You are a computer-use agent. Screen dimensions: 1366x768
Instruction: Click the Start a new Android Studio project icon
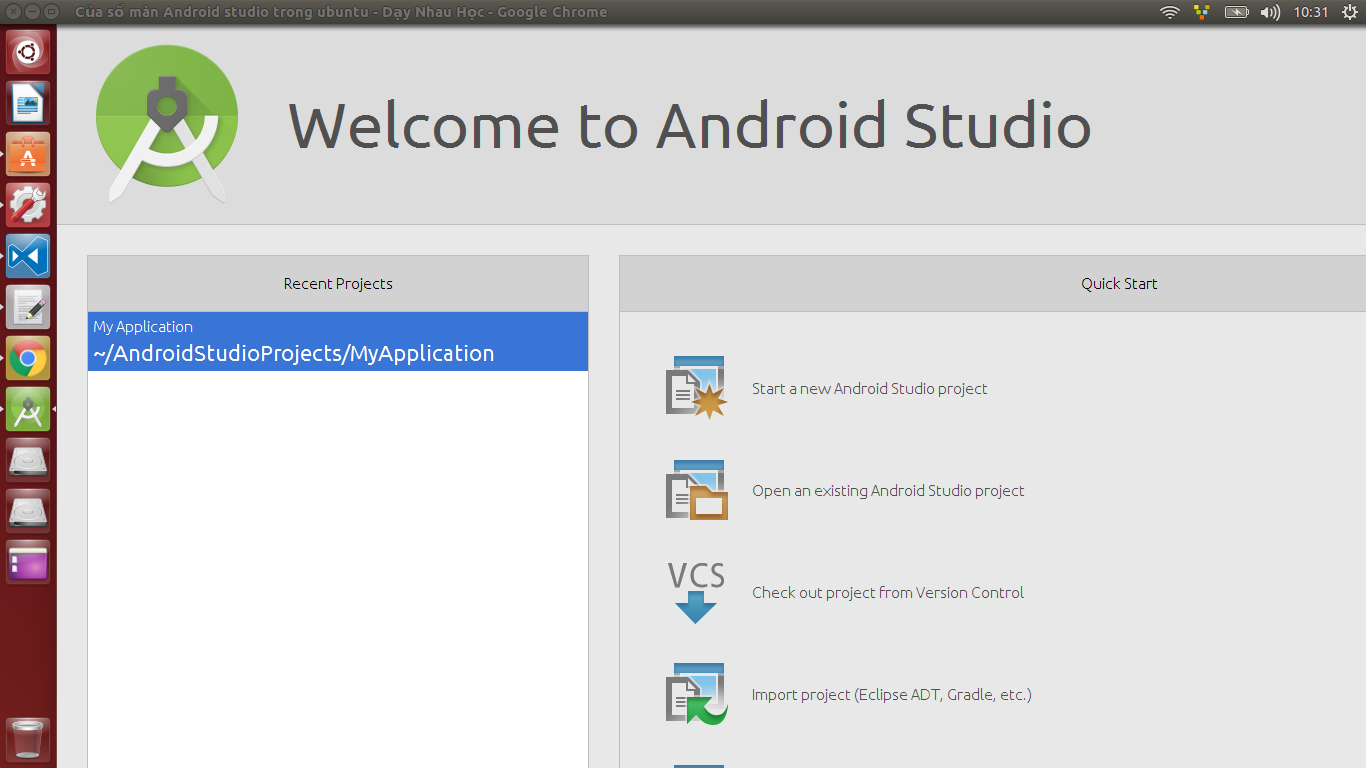pos(696,387)
